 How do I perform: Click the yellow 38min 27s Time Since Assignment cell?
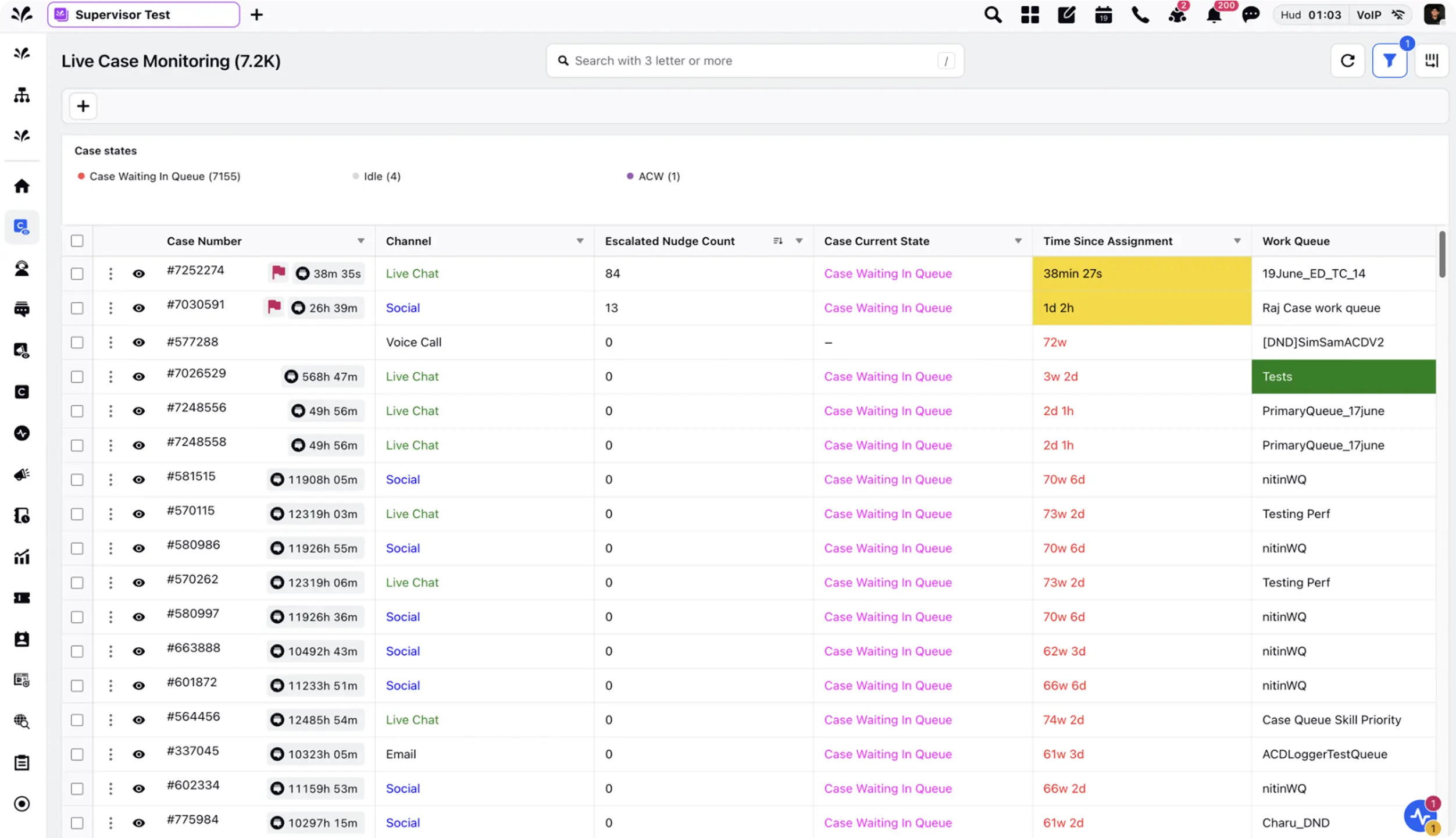pos(1141,273)
